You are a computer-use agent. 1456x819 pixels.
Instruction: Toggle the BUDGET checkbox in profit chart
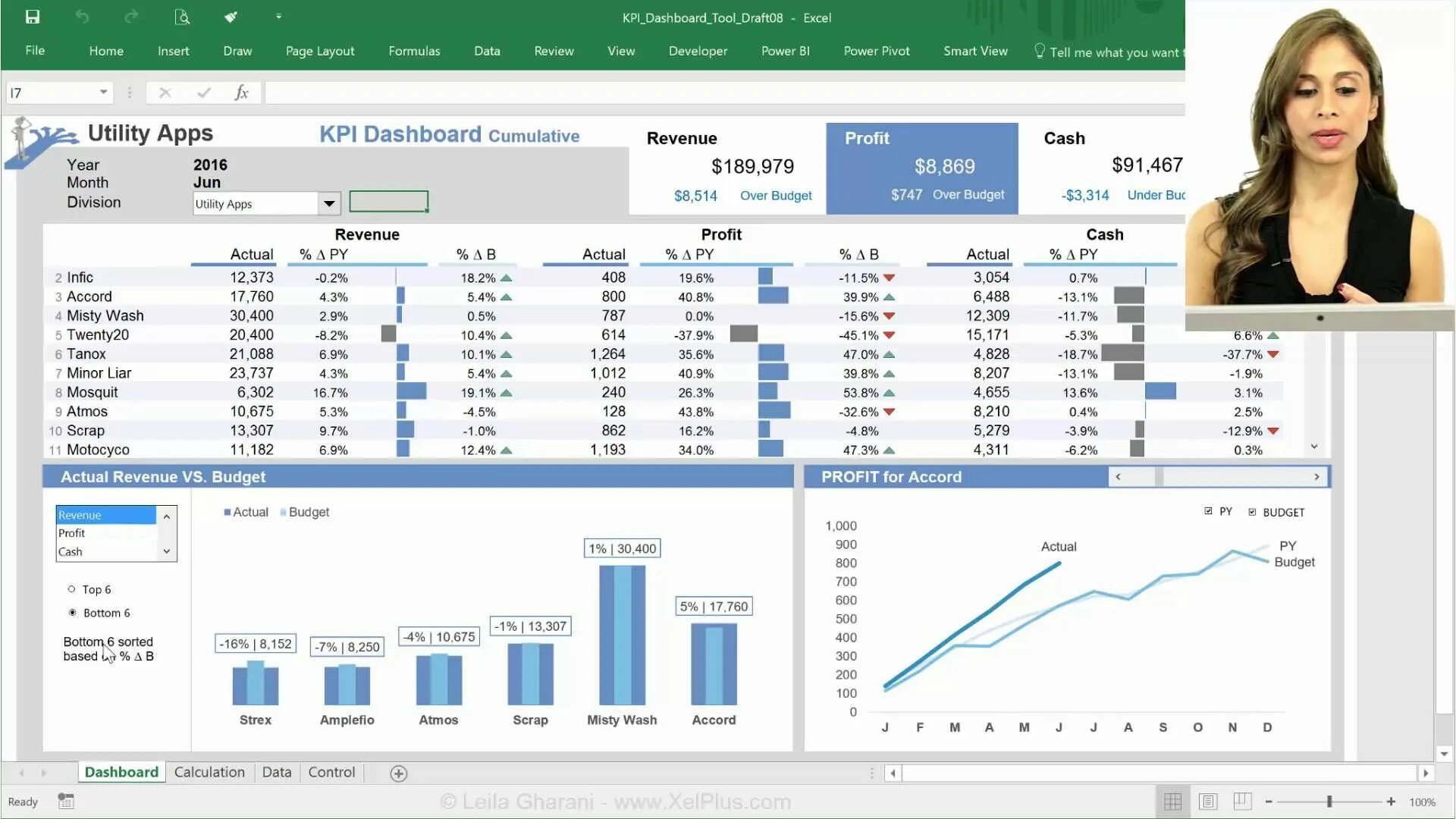click(x=1252, y=512)
